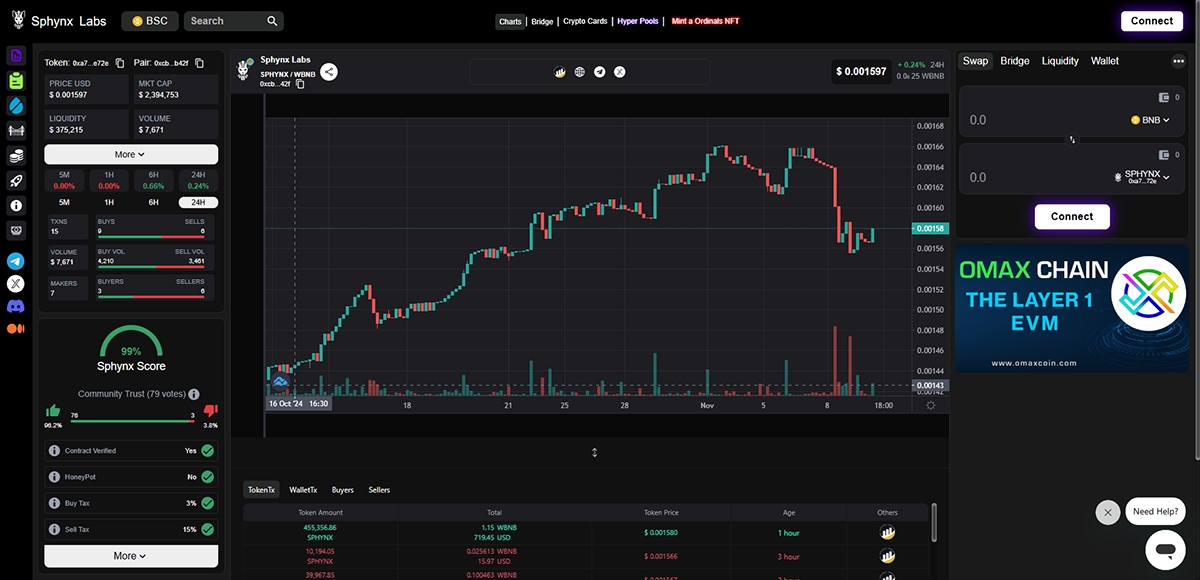Open chart settings gear at price axis bottom

[x=931, y=404]
